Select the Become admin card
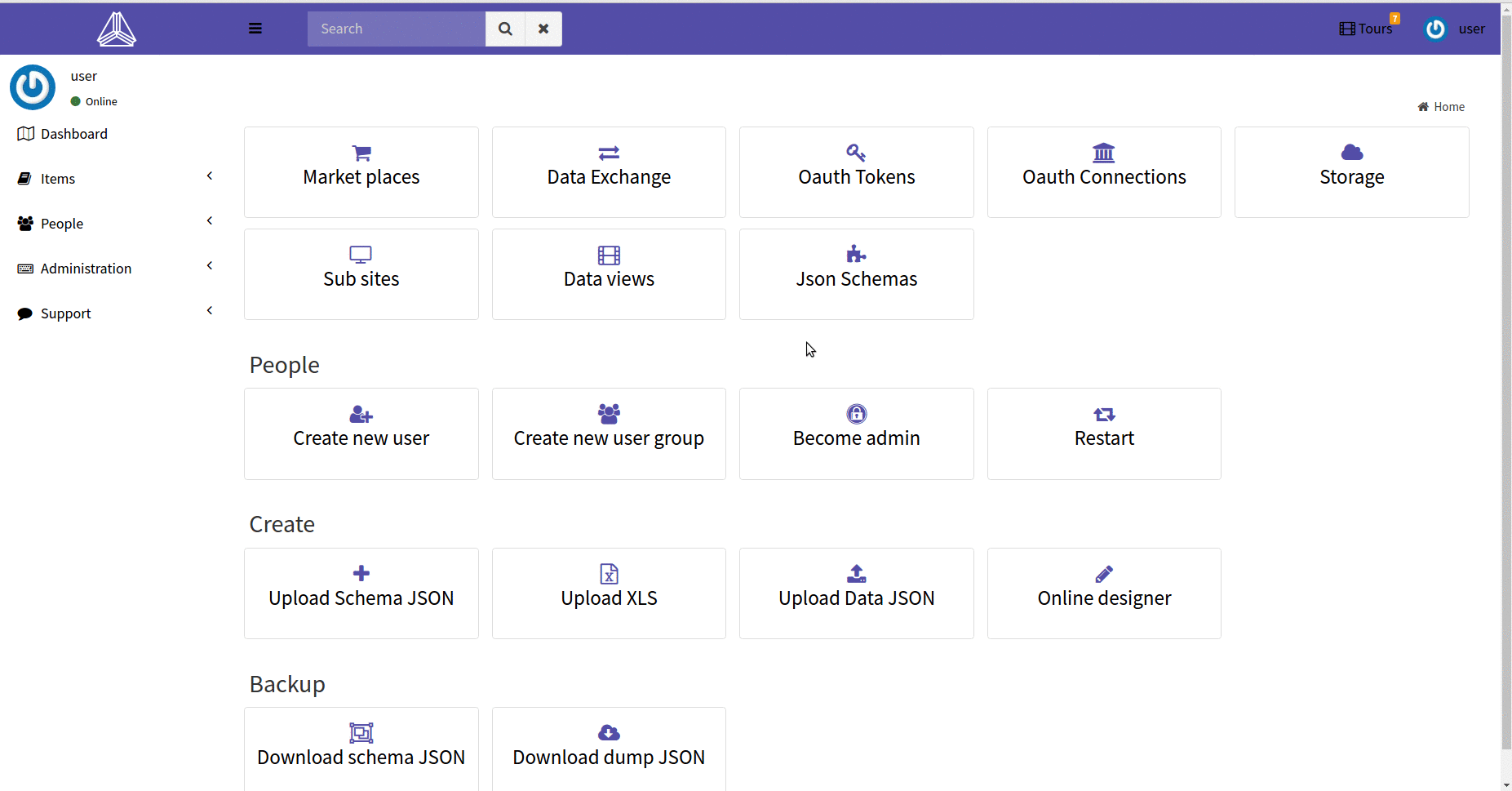 pos(857,433)
